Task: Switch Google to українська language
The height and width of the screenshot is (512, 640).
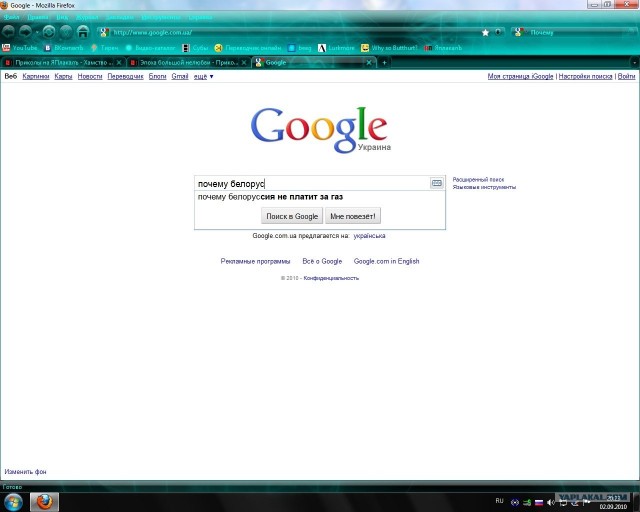Action: (x=369, y=236)
